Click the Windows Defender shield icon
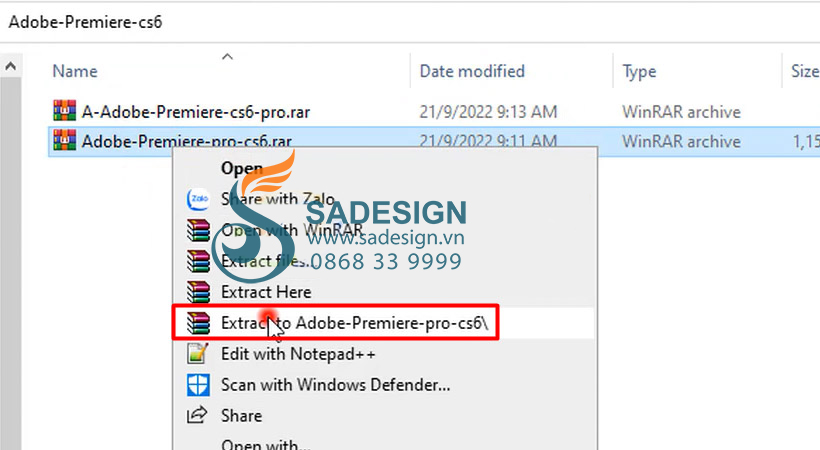 [x=198, y=385]
